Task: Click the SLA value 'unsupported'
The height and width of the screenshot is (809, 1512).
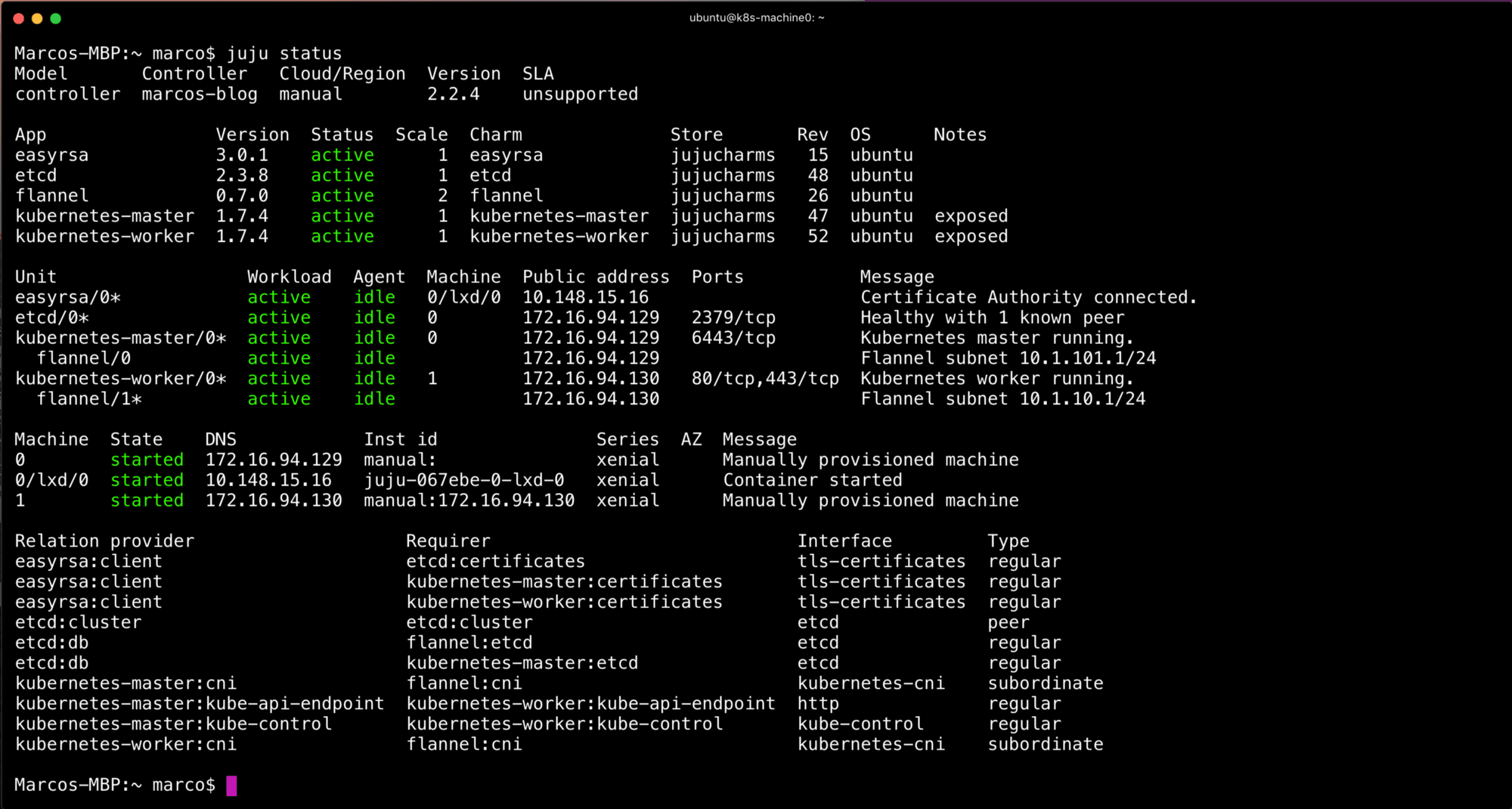Action: pyautogui.click(x=581, y=95)
